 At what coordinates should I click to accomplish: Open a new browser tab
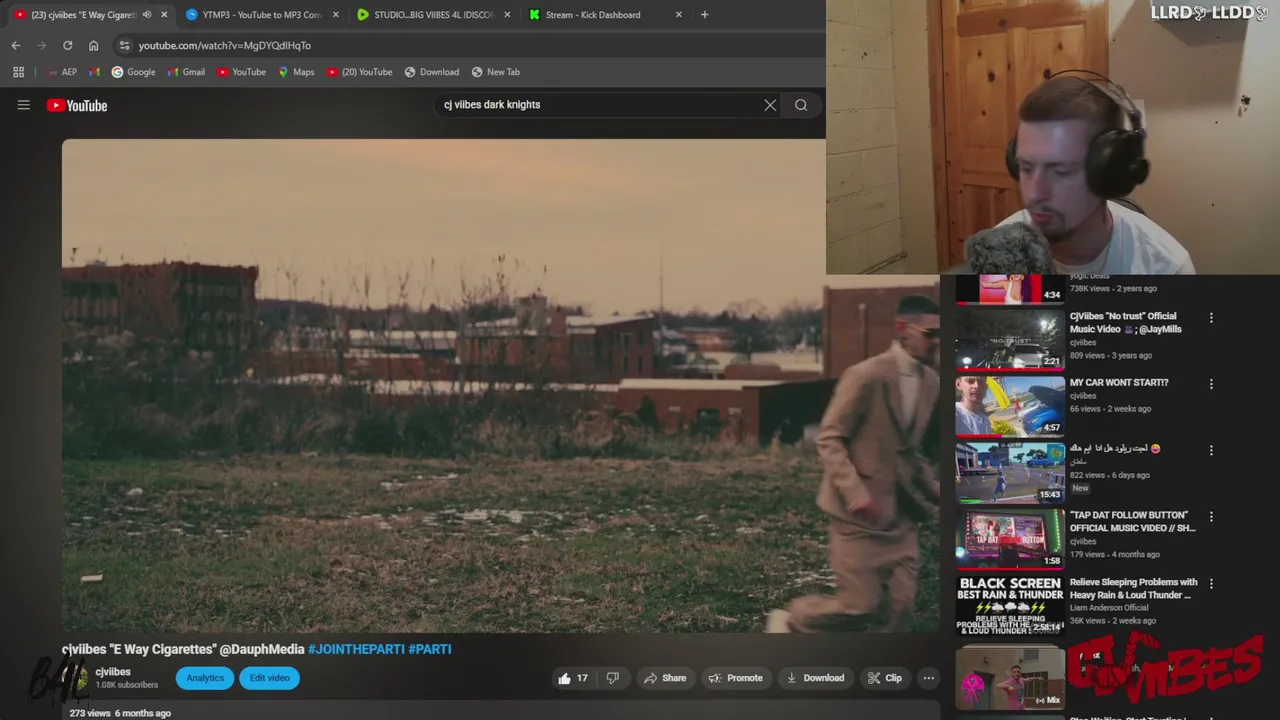pos(704,15)
